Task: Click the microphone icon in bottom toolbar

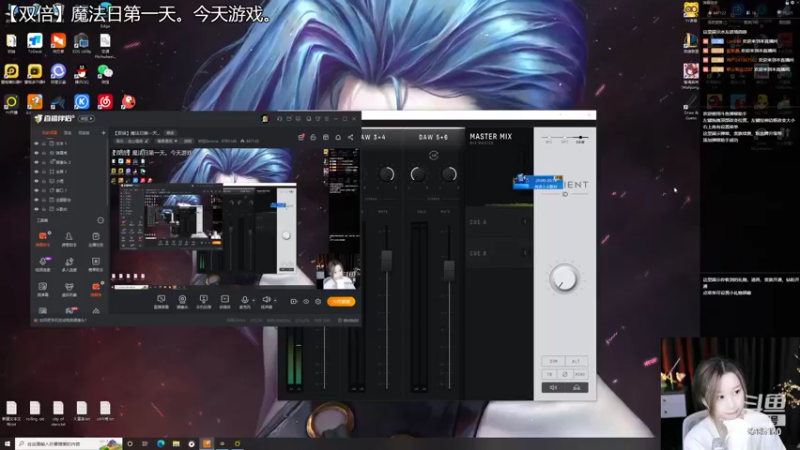Action: pyautogui.click(x=245, y=299)
